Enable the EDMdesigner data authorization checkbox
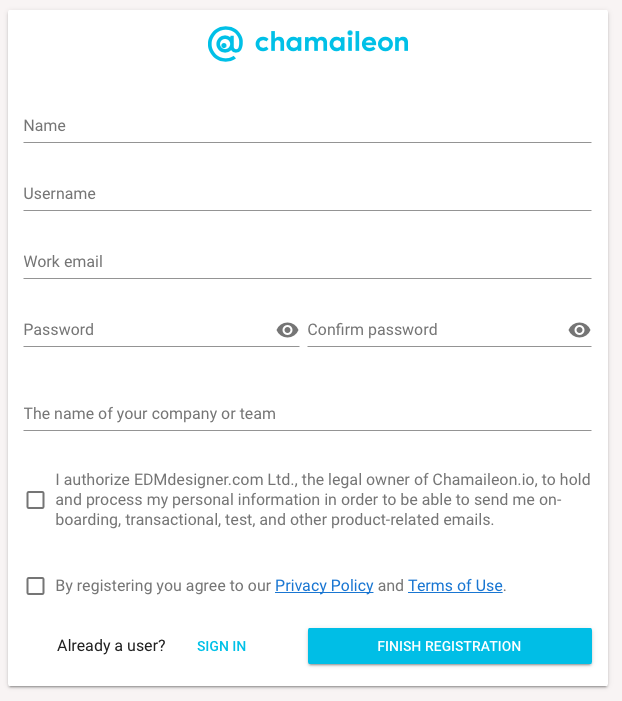 [x=36, y=500]
